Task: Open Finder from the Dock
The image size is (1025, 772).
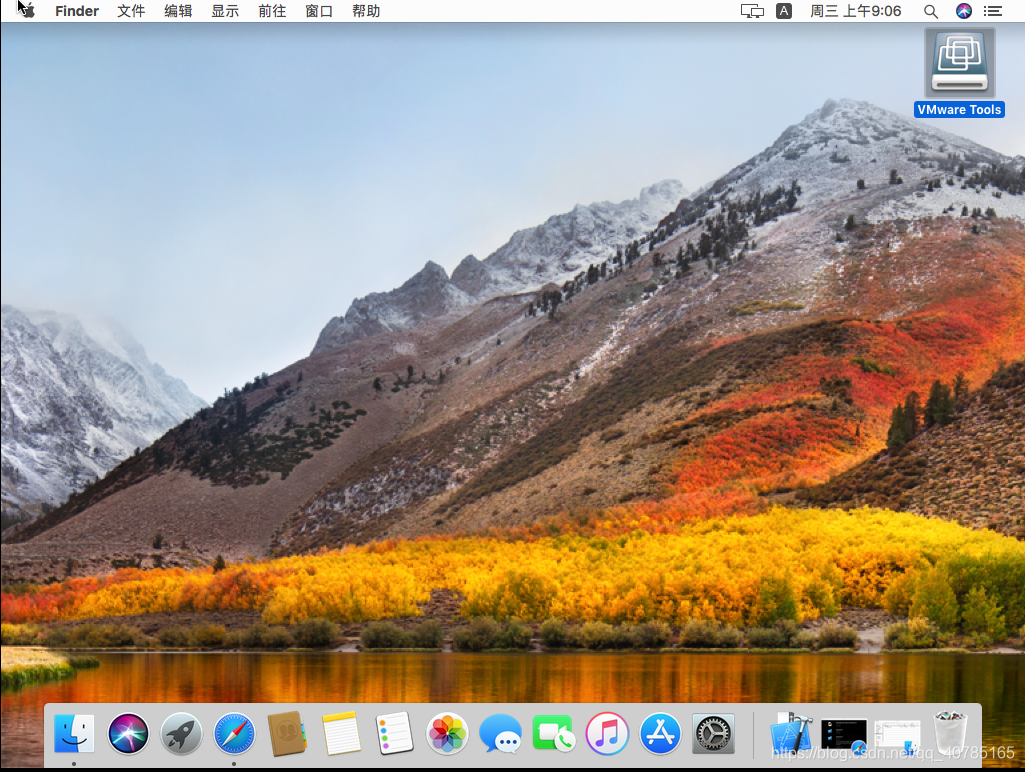Action: pos(74,733)
